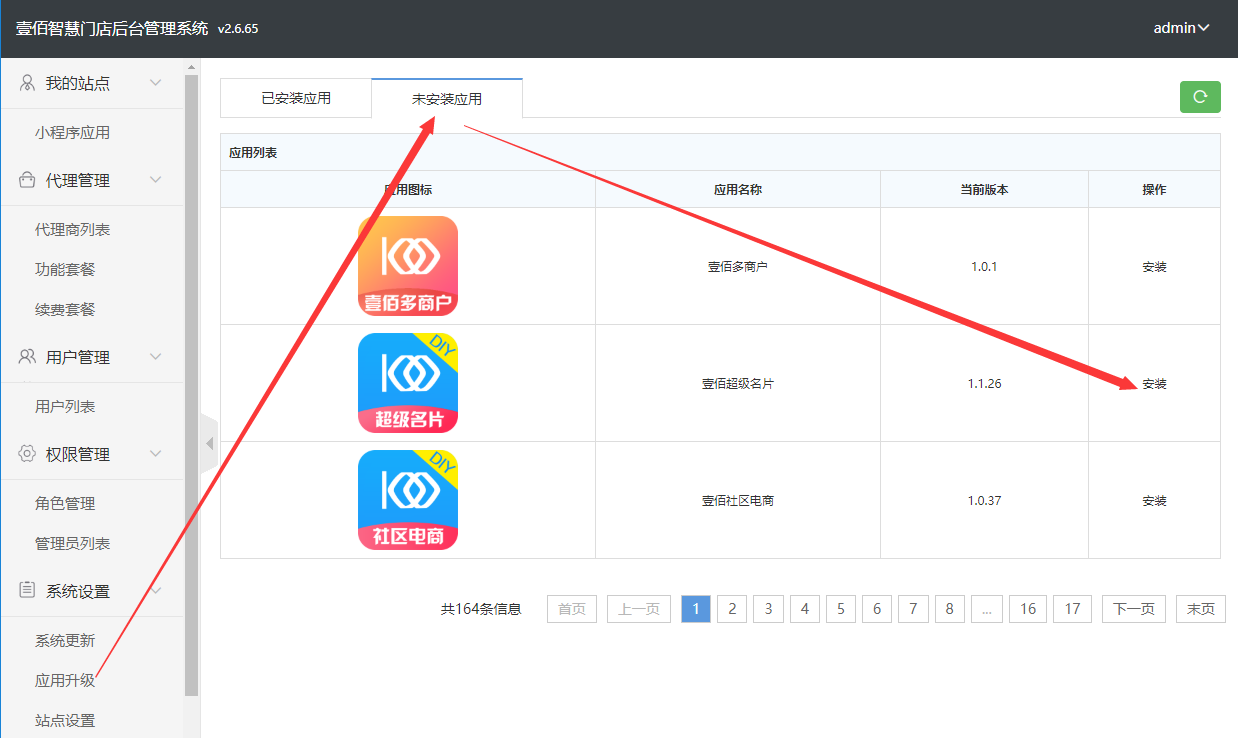Screen dimensions: 1238x738
Task: Collapse the 代理管理 menu chevron
Action: click(x=156, y=180)
